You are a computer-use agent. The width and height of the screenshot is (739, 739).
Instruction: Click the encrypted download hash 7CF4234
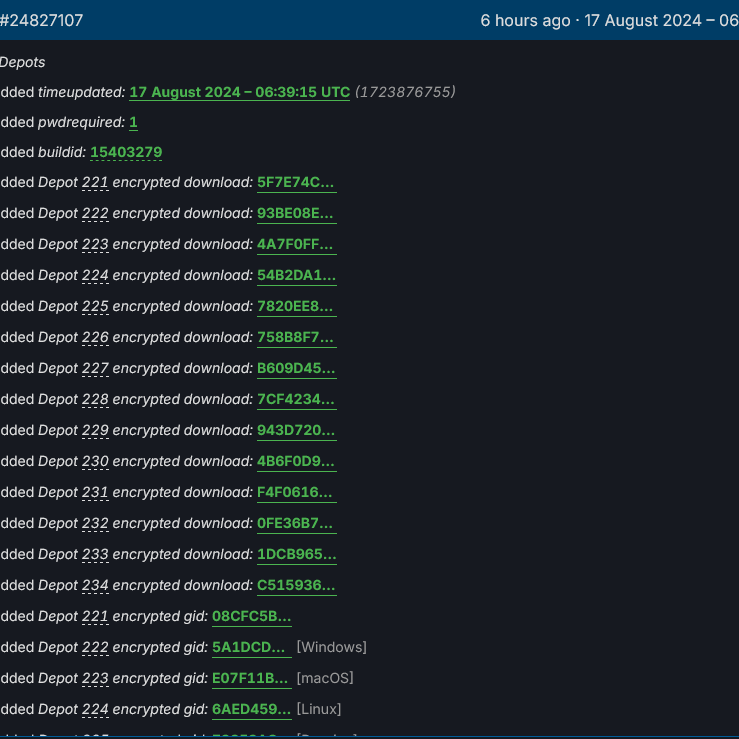tap(296, 400)
